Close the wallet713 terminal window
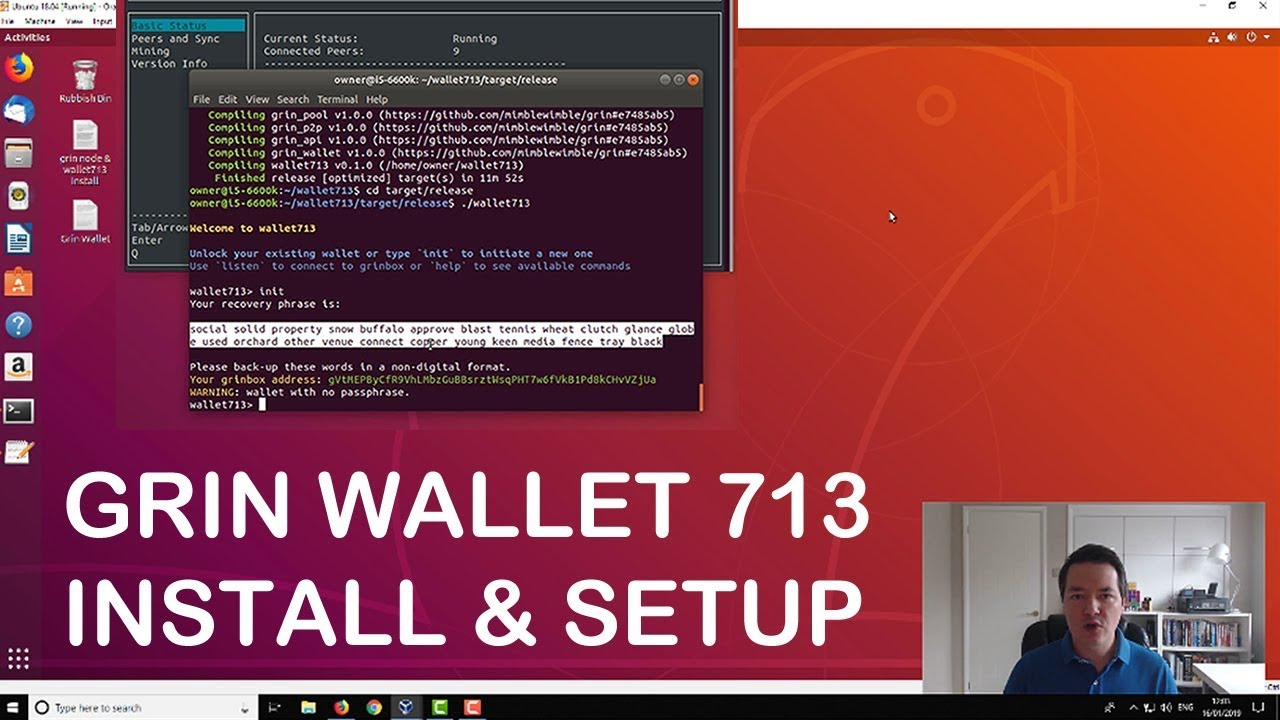The image size is (1280, 720). point(693,79)
